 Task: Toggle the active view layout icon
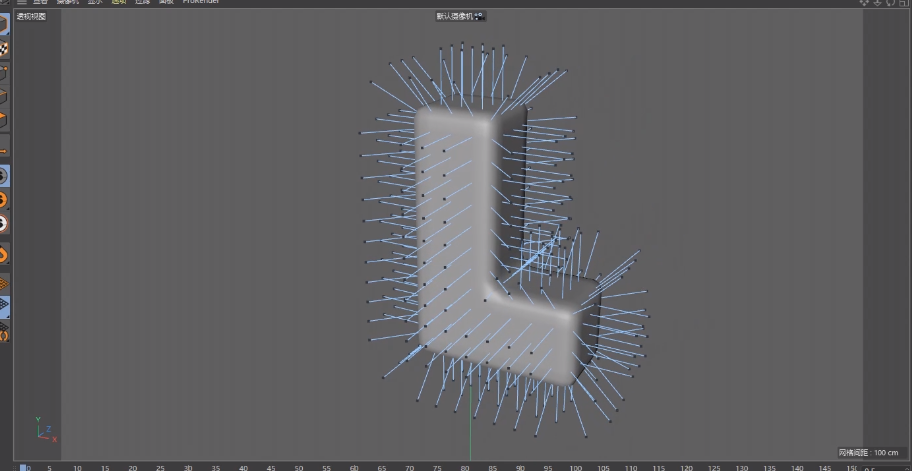[904, 2]
